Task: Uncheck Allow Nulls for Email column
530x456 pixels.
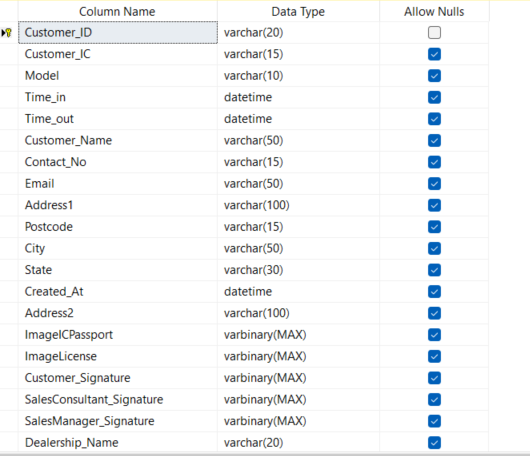Action: tap(434, 184)
